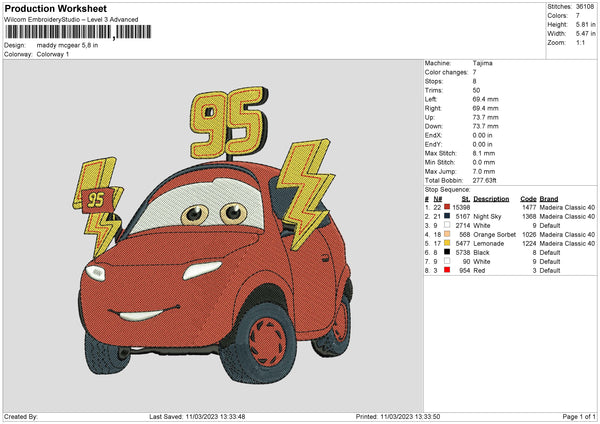Click the Width value '5.47 in'
Image resolution: width=600 pixels, height=424 pixels.
click(x=585, y=34)
